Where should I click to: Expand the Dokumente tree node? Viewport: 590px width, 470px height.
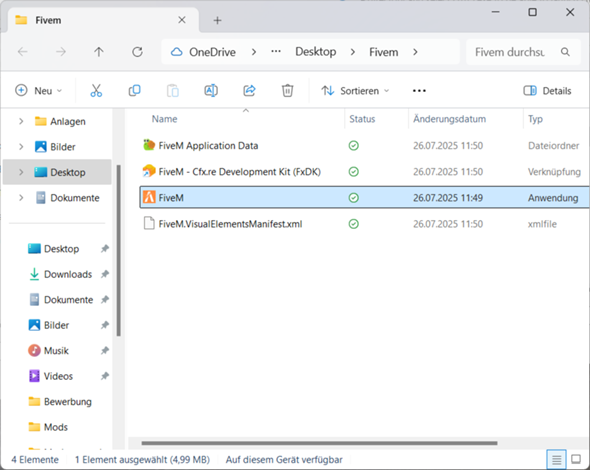pyautogui.click(x=21, y=198)
